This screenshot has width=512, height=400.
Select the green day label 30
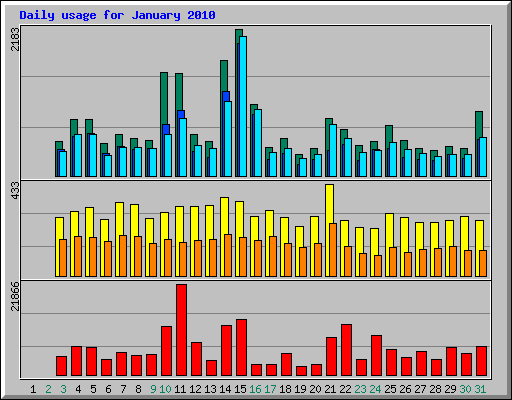click(x=465, y=389)
